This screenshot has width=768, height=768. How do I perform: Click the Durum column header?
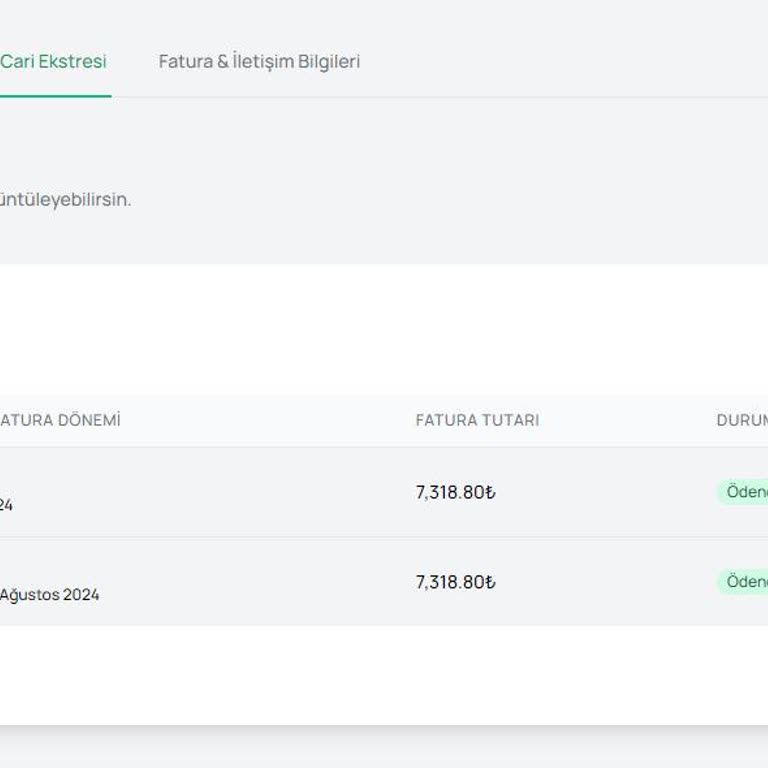pos(742,420)
